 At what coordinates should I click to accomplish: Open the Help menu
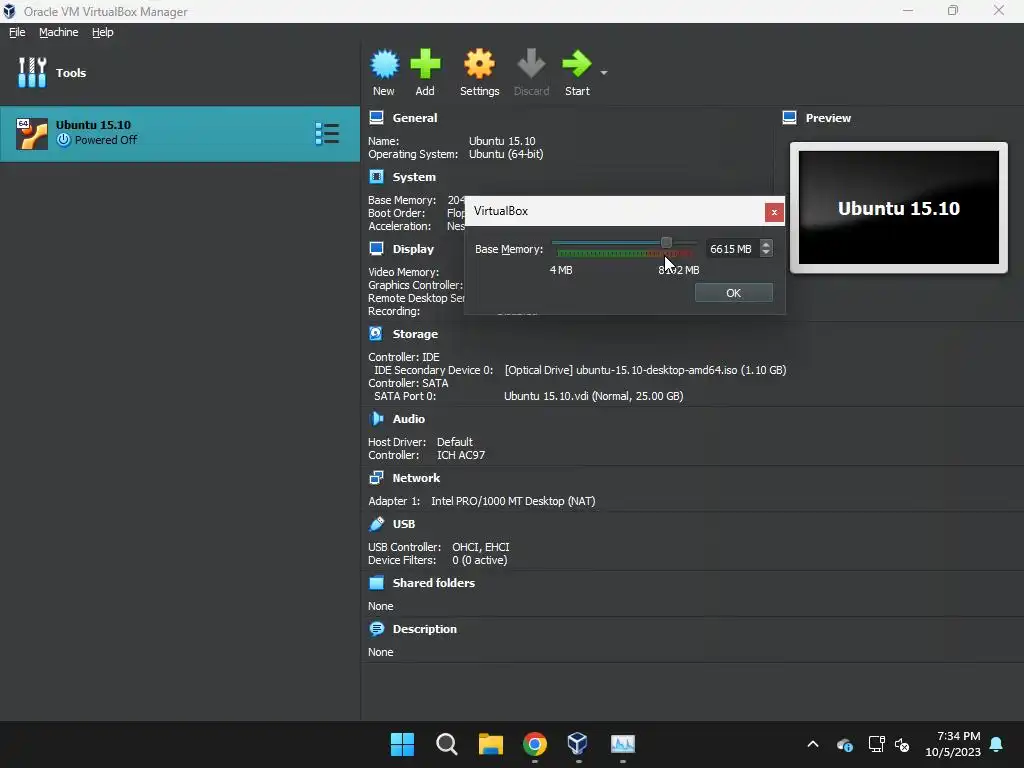103,32
